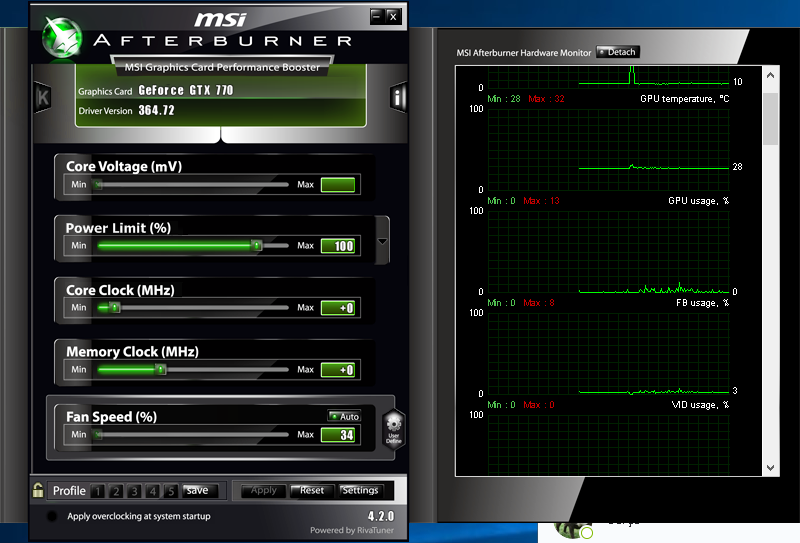Image resolution: width=800 pixels, height=543 pixels.
Task: Click the hardware monitor scrollbar thumb
Action: (x=770, y=119)
